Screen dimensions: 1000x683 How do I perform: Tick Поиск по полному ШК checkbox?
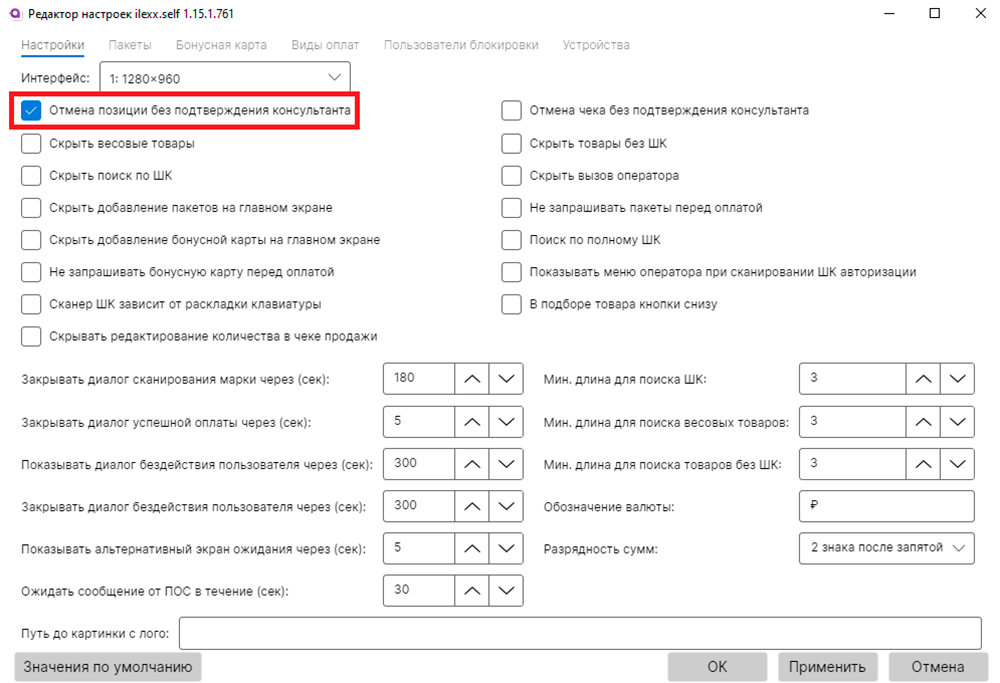coord(512,240)
